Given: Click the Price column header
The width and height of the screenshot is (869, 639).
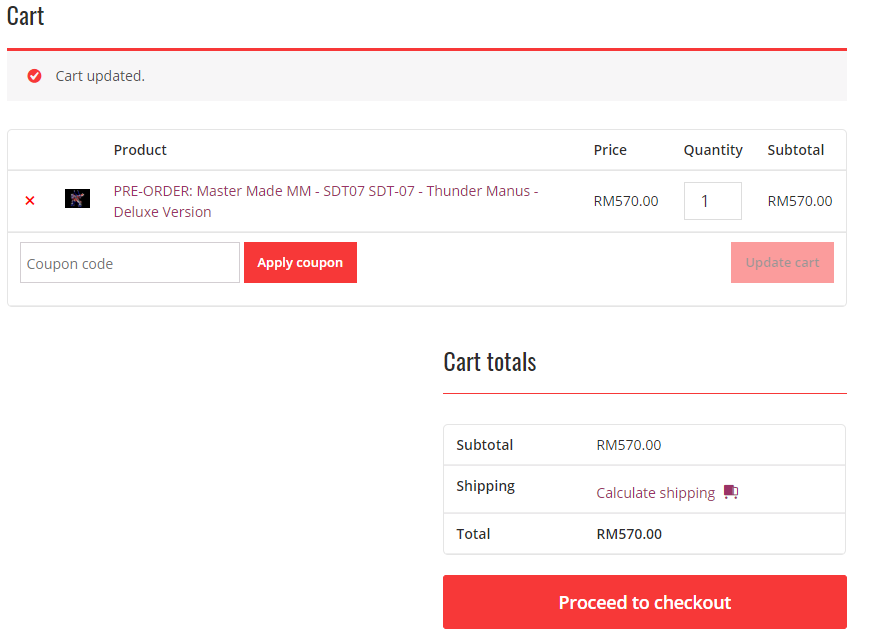Looking at the screenshot, I should [x=610, y=150].
